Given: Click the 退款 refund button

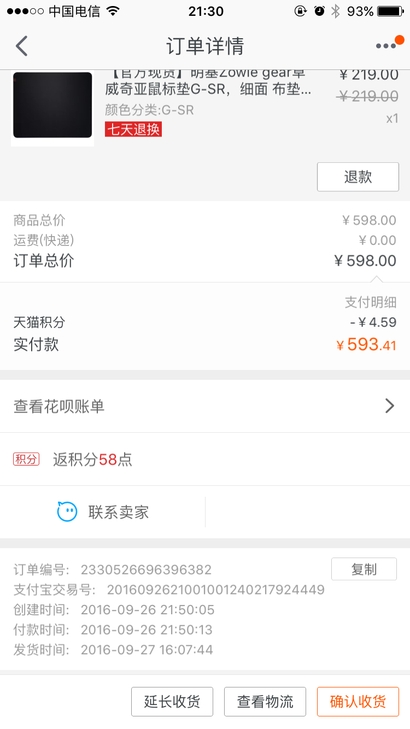Looking at the screenshot, I should [x=358, y=177].
